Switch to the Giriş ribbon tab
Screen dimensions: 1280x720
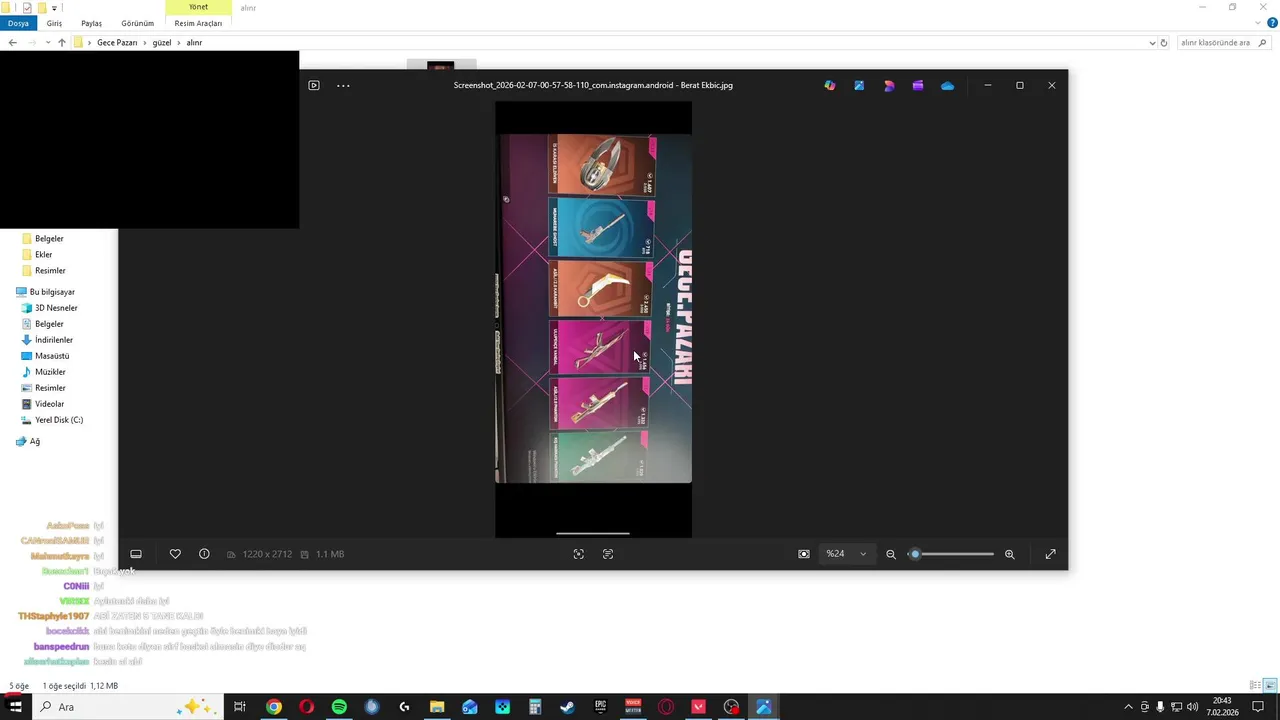point(54,23)
